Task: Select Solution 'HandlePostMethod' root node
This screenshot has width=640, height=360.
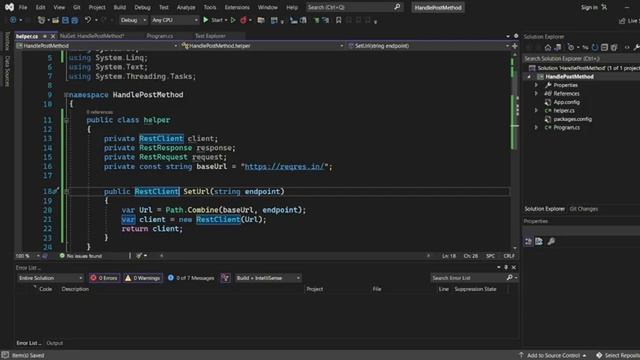Action: click(585, 68)
